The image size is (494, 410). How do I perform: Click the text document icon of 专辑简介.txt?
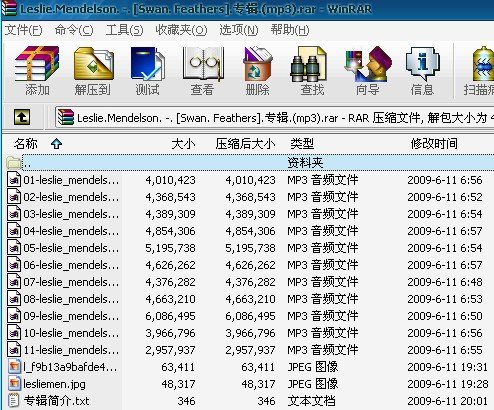coord(14,401)
